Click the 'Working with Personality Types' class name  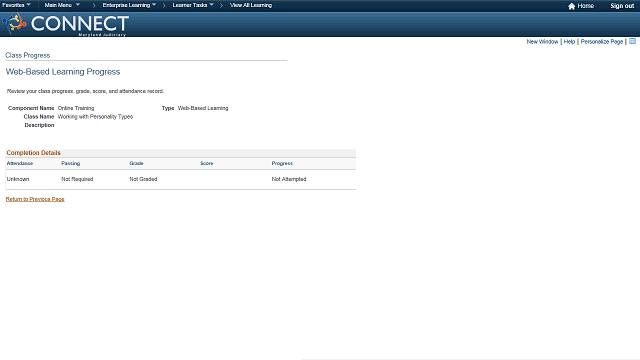pyautogui.click(x=96, y=117)
